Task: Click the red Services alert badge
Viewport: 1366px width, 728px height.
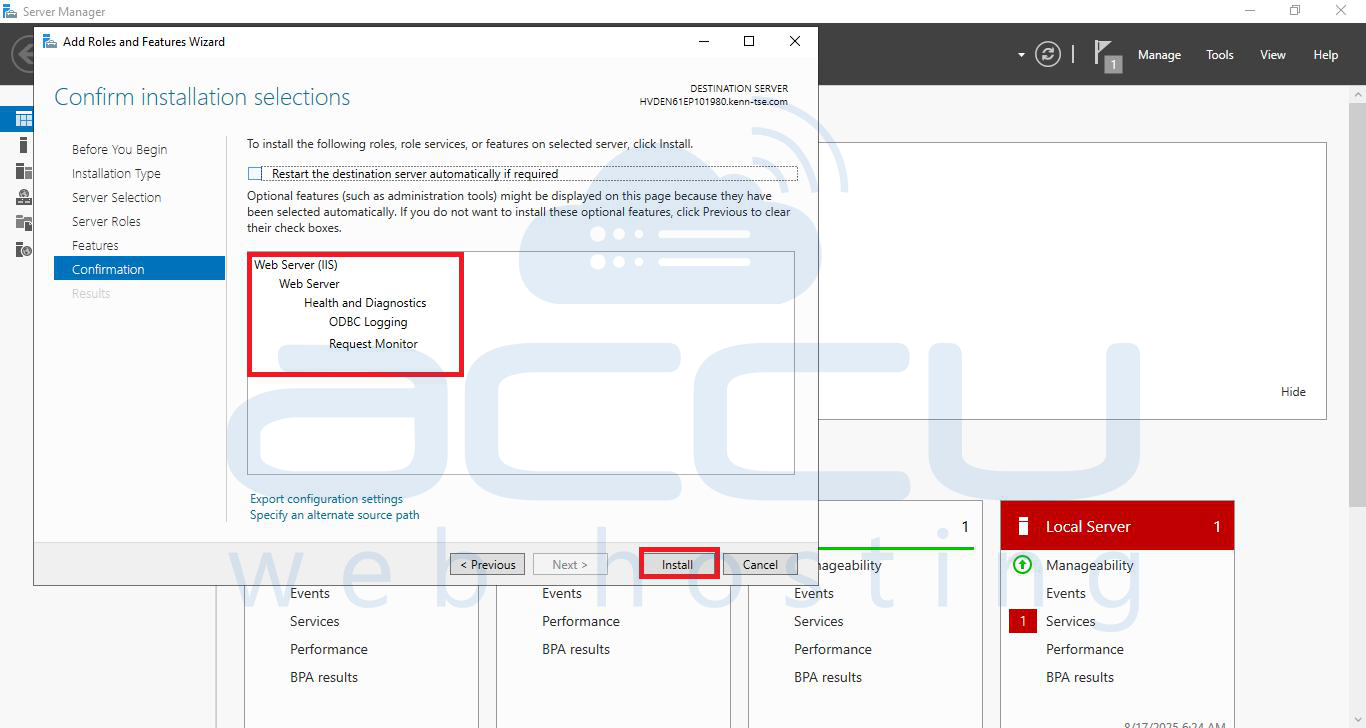Action: 1022,621
